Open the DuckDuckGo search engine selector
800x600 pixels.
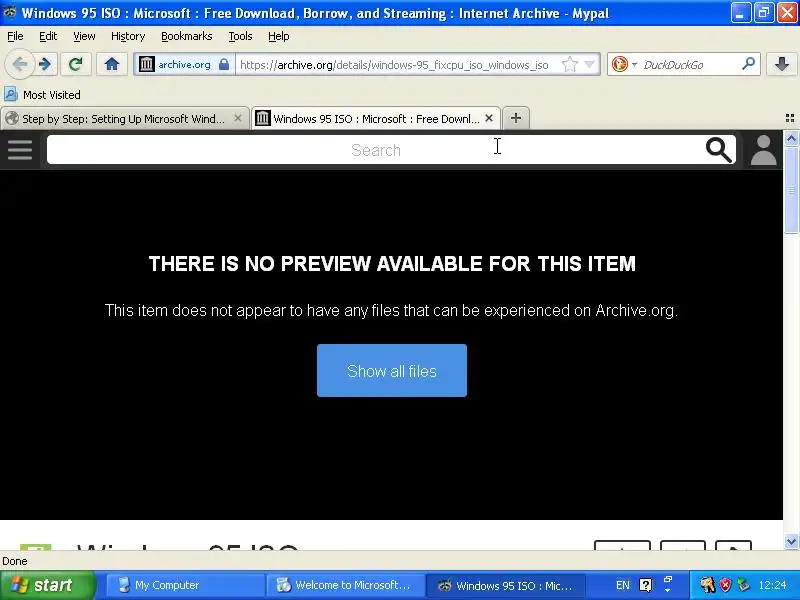click(x=624, y=64)
